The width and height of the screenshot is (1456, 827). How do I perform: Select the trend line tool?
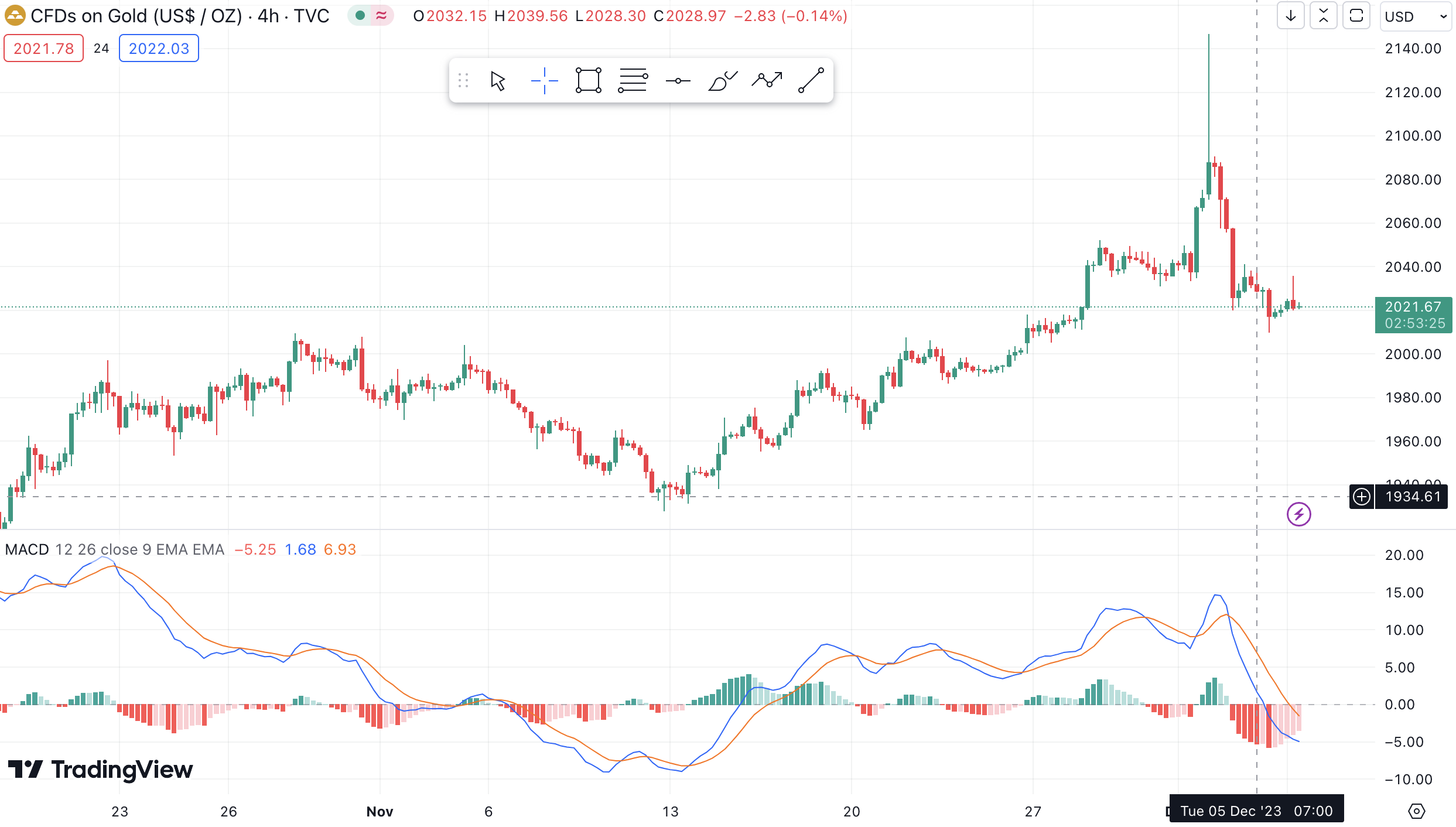pyautogui.click(x=811, y=81)
